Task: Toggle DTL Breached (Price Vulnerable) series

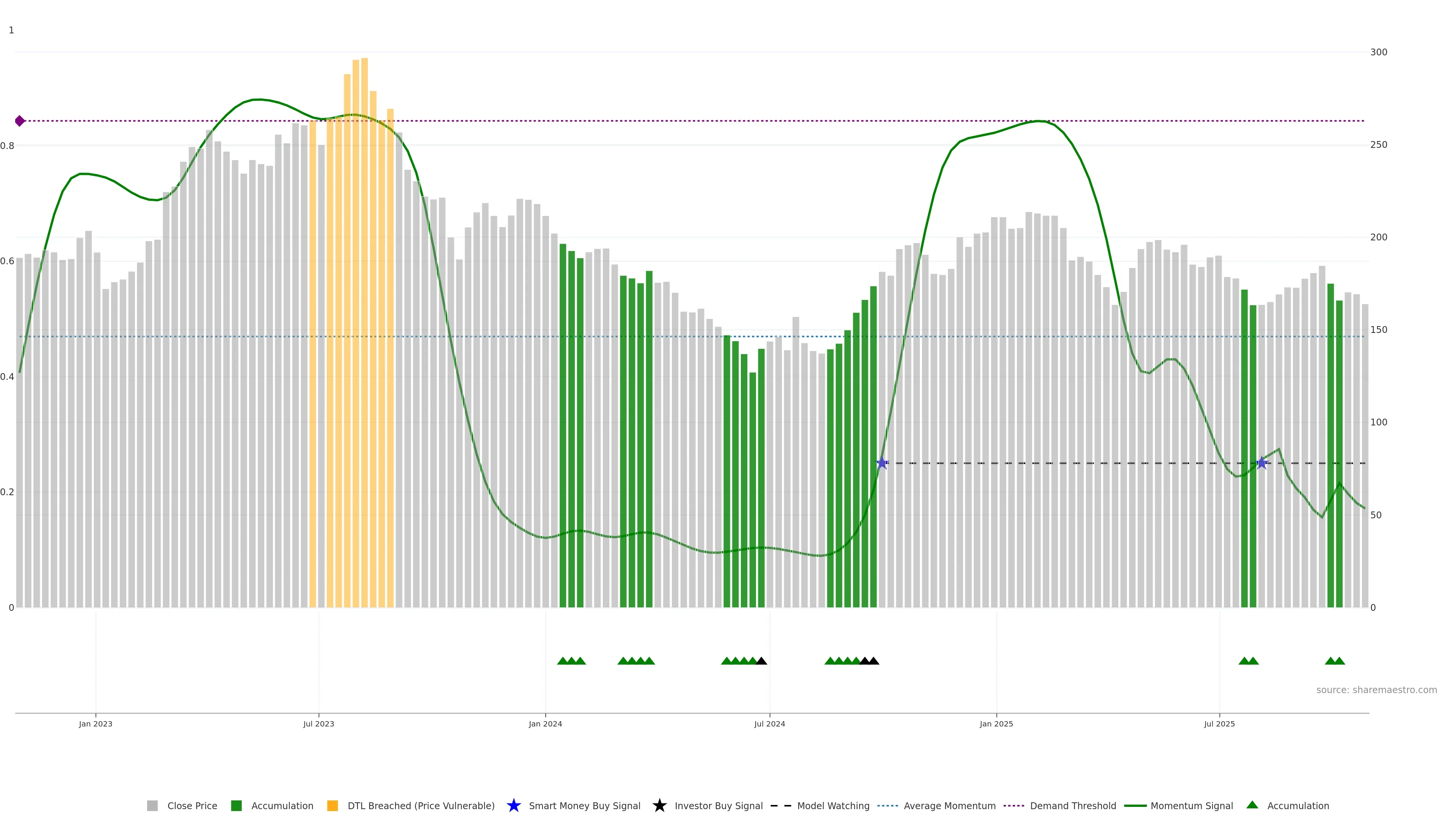Action: (420, 806)
